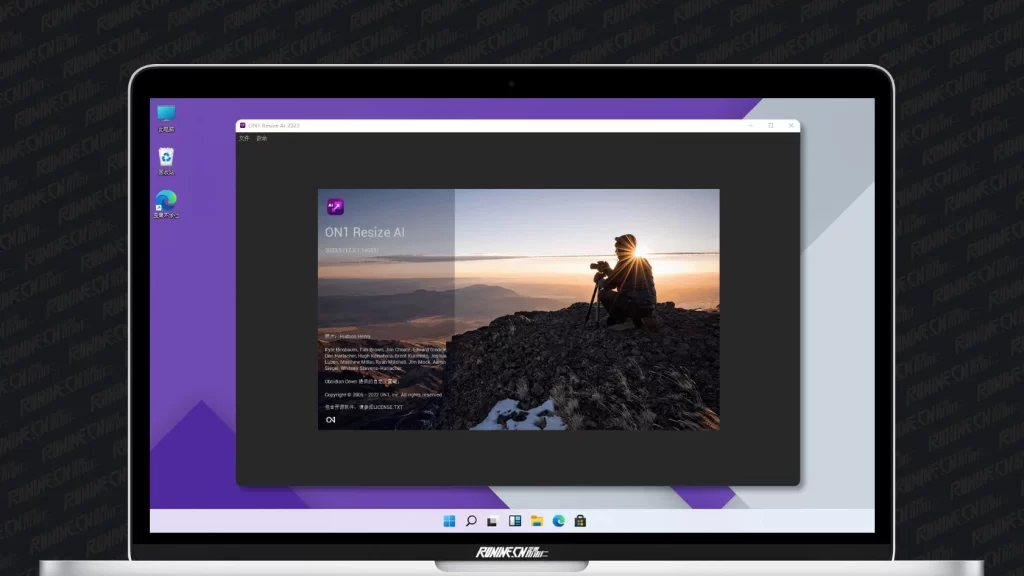Minimize the ON1 Resize AI window
Image resolution: width=1024 pixels, height=576 pixels.
(749, 125)
